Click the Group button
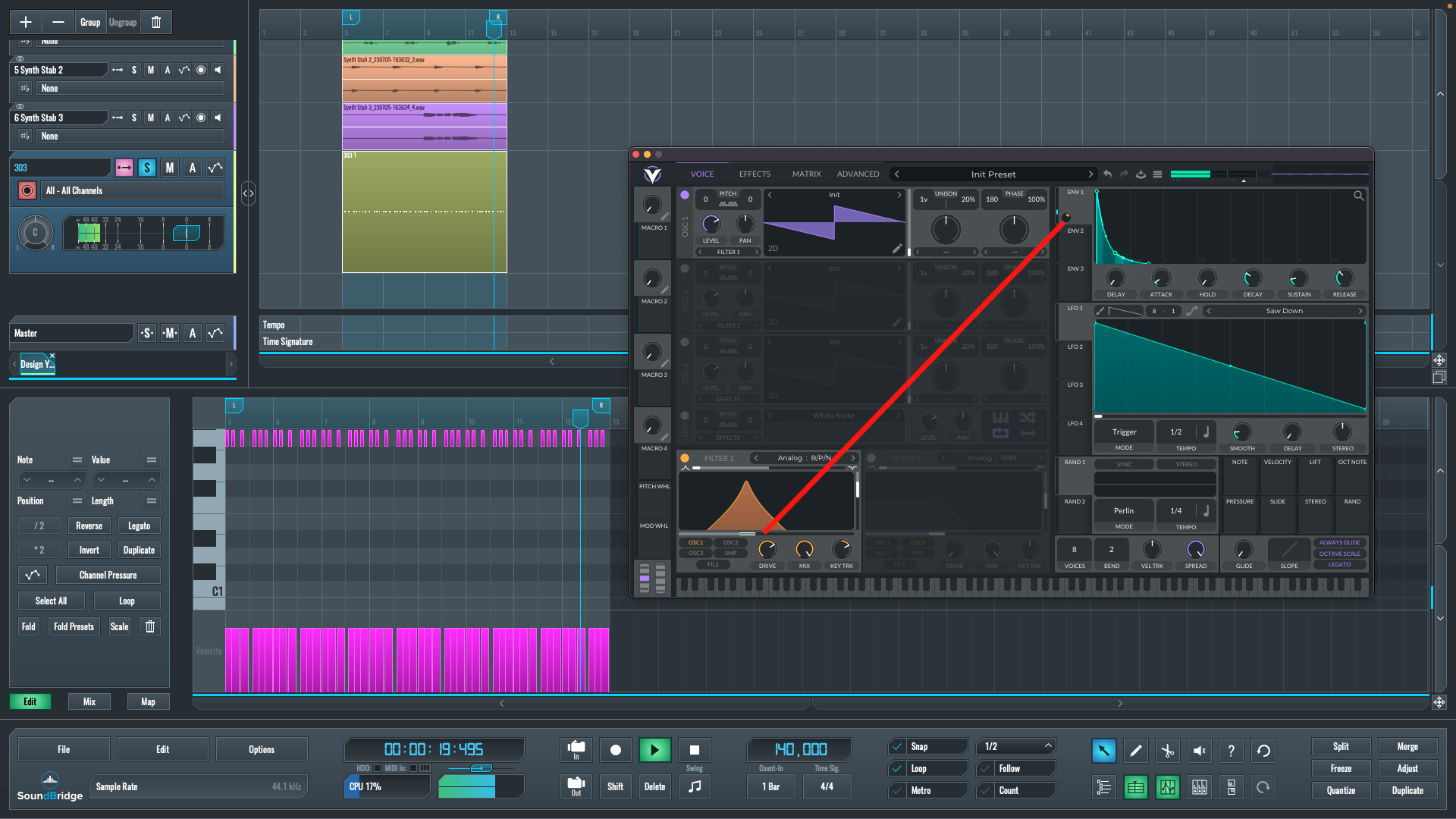 click(90, 22)
